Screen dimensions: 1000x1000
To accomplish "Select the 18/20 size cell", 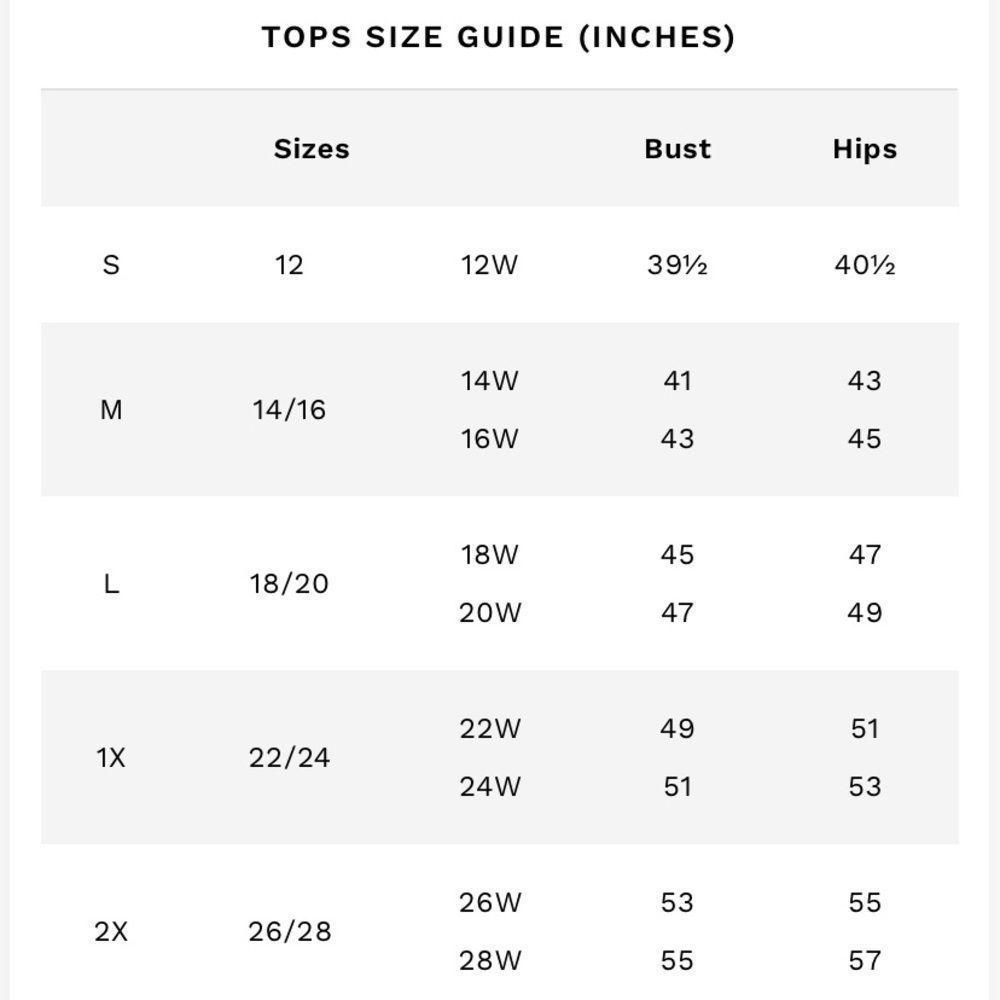I will 289,584.
